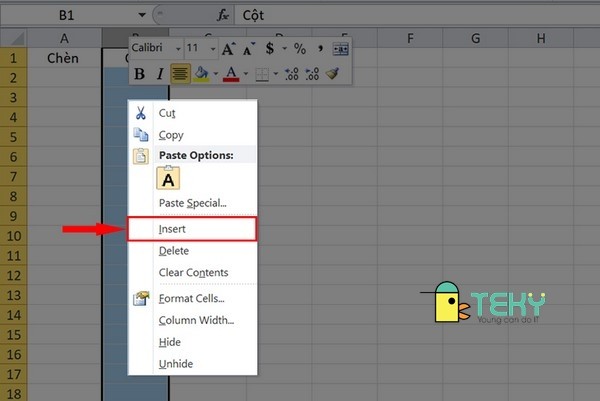Toggle Center alignment in mini toolbar
This screenshot has width=600, height=401.
click(x=180, y=73)
